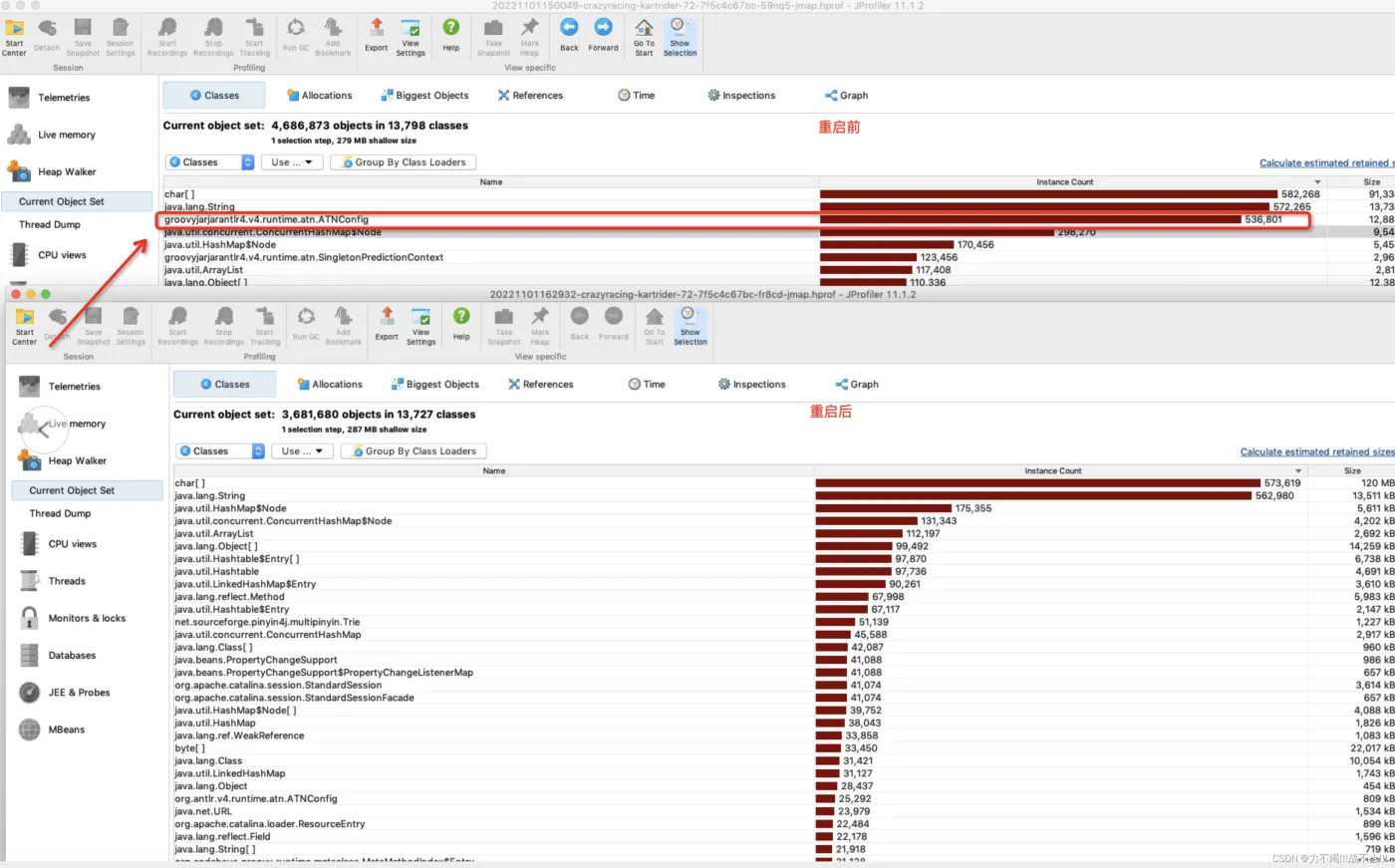Click Group By Class Loaders in top window

click(x=404, y=162)
